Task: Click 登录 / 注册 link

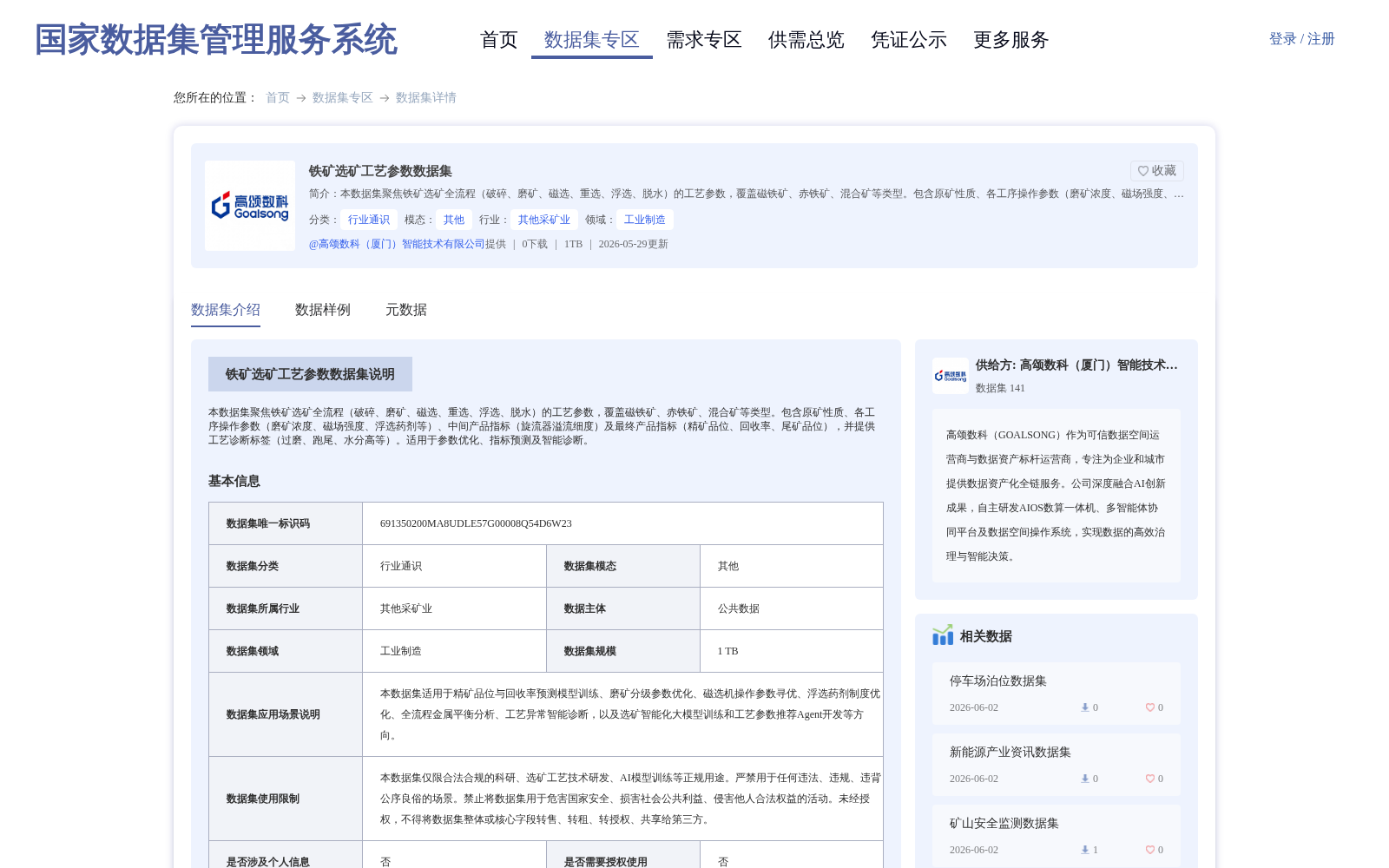Action: click(1302, 39)
